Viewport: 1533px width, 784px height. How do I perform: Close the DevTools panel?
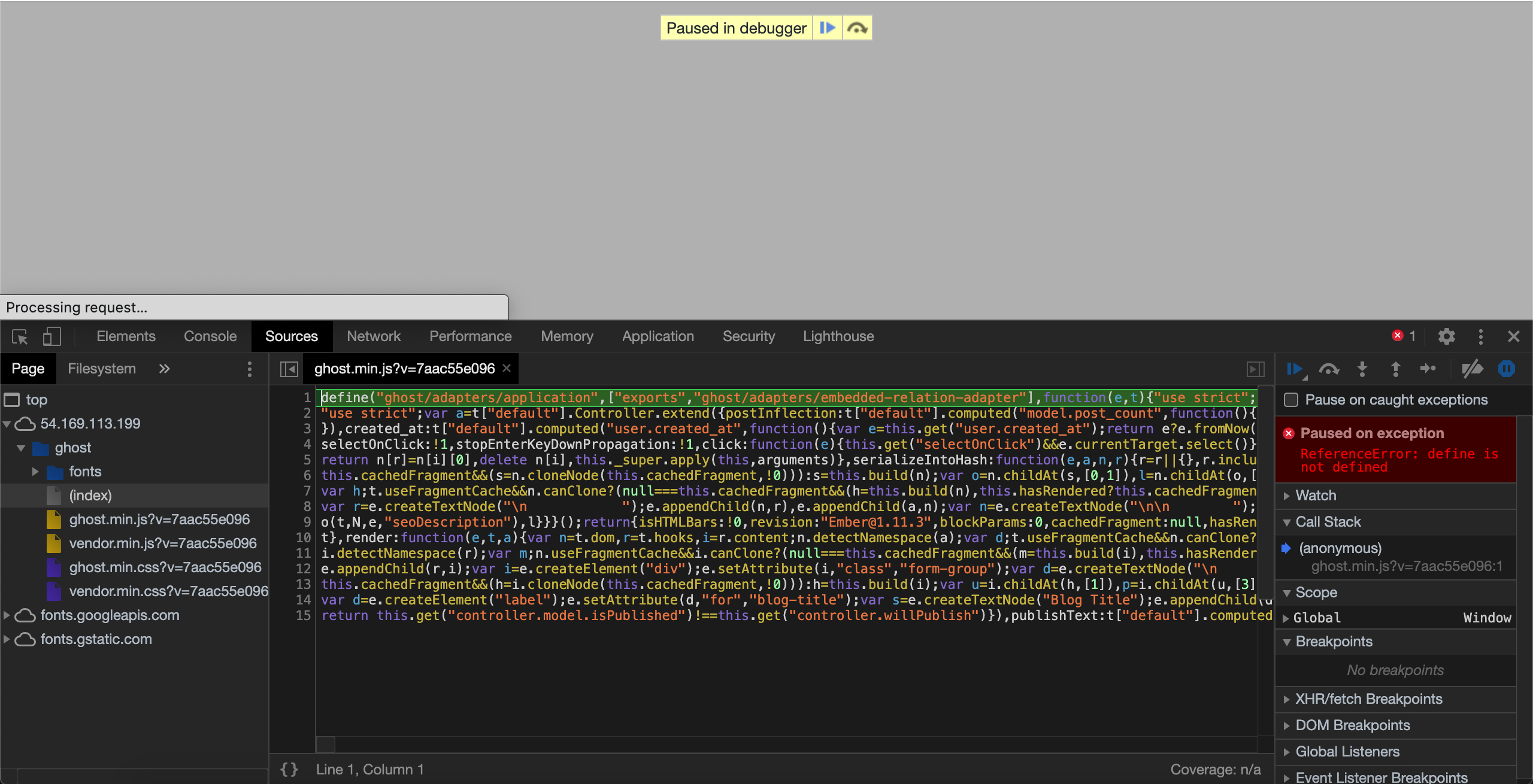(1514, 336)
